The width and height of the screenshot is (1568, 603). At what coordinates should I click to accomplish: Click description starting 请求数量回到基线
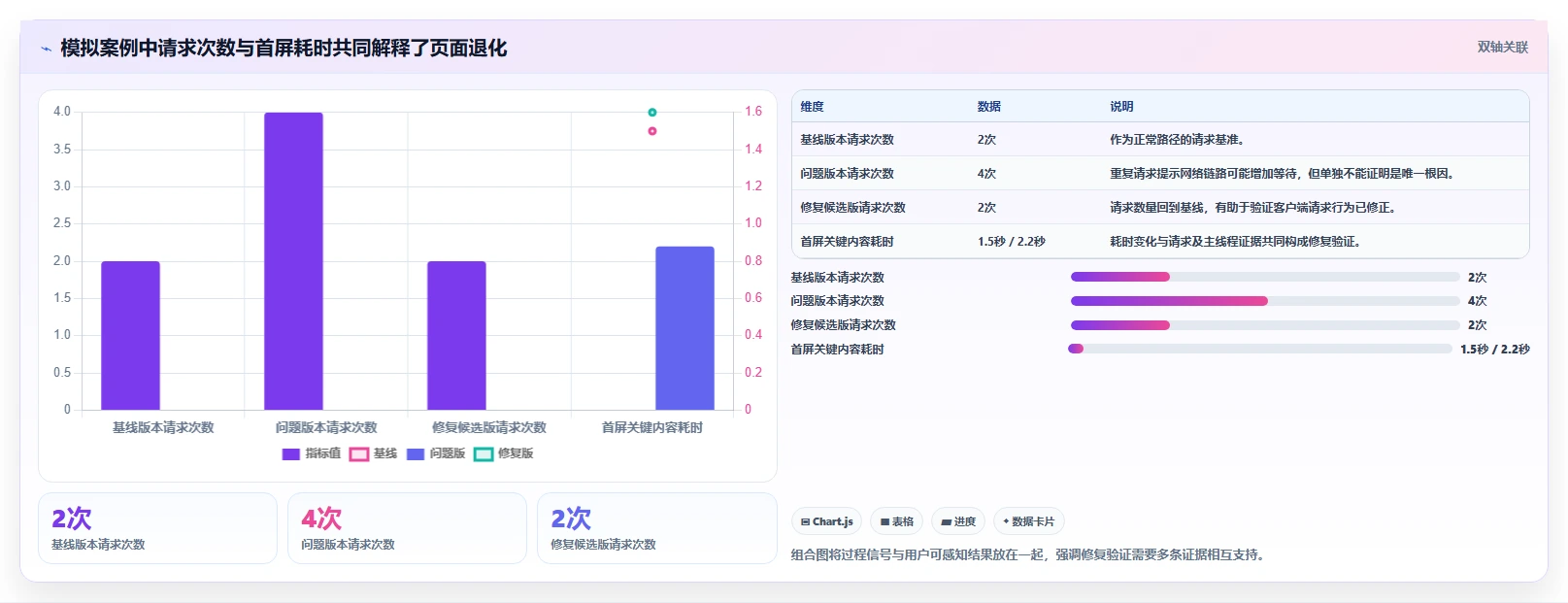pyautogui.click(x=1252, y=208)
